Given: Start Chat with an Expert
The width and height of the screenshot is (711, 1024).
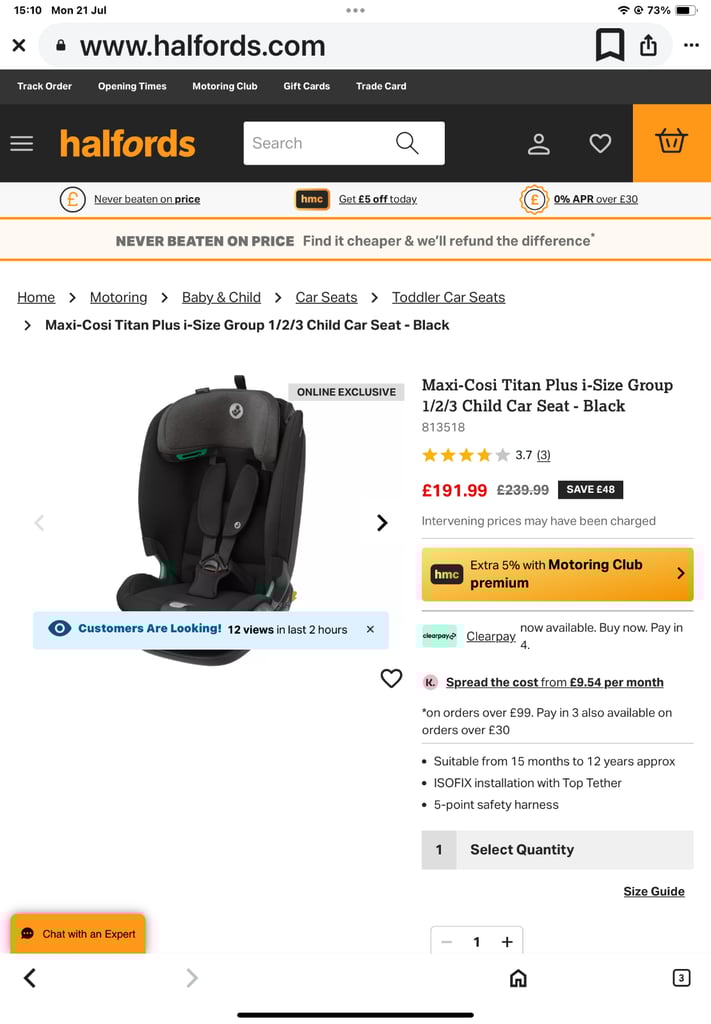Looking at the screenshot, I should pos(78,934).
